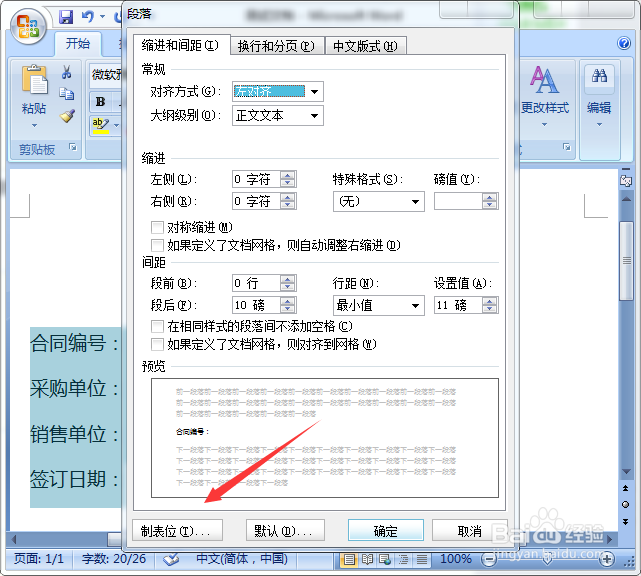This screenshot has width=641, height=576.
Task: Click the 100% zoom level button
Action: tap(456, 559)
